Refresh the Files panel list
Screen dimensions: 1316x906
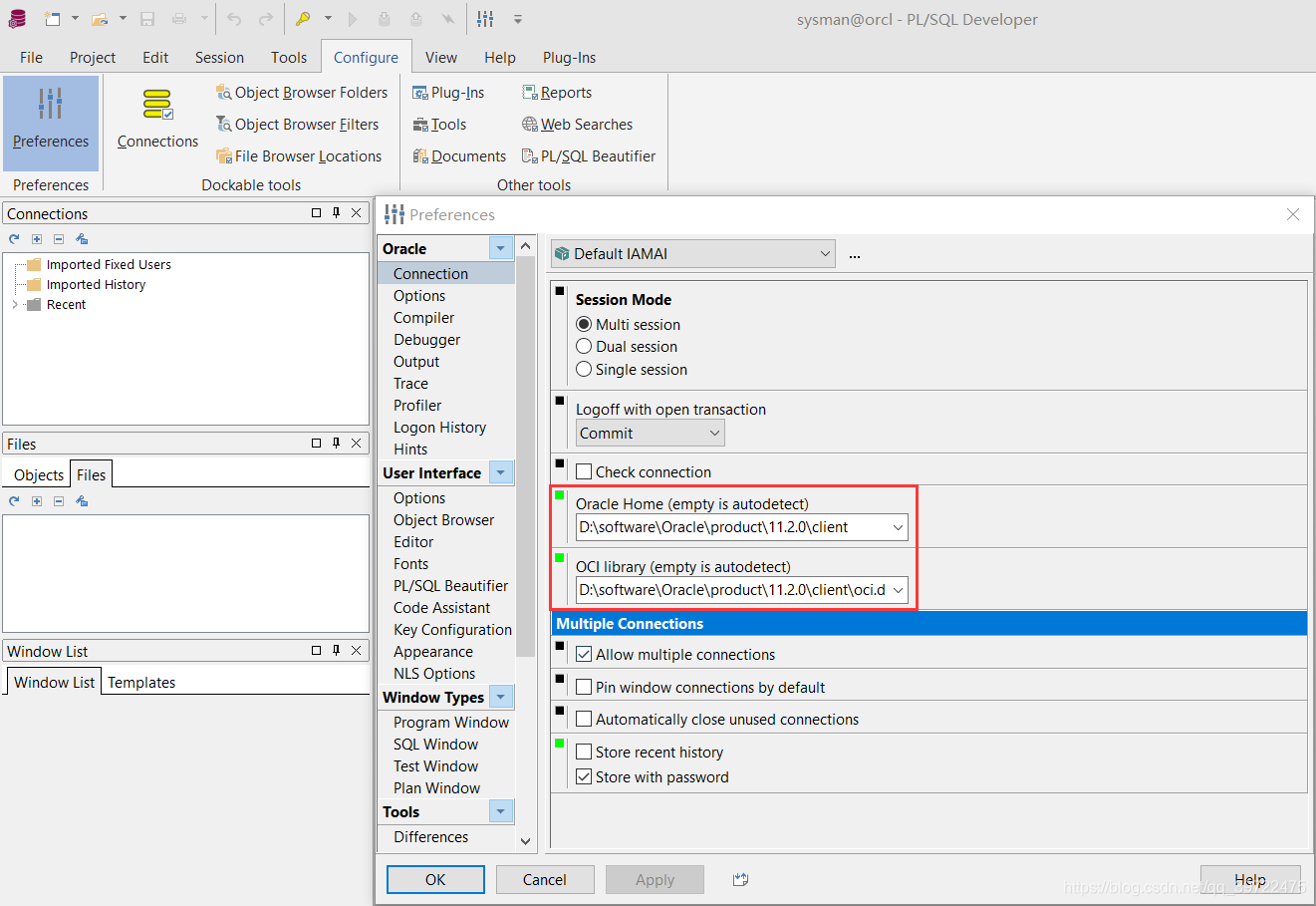(14, 501)
